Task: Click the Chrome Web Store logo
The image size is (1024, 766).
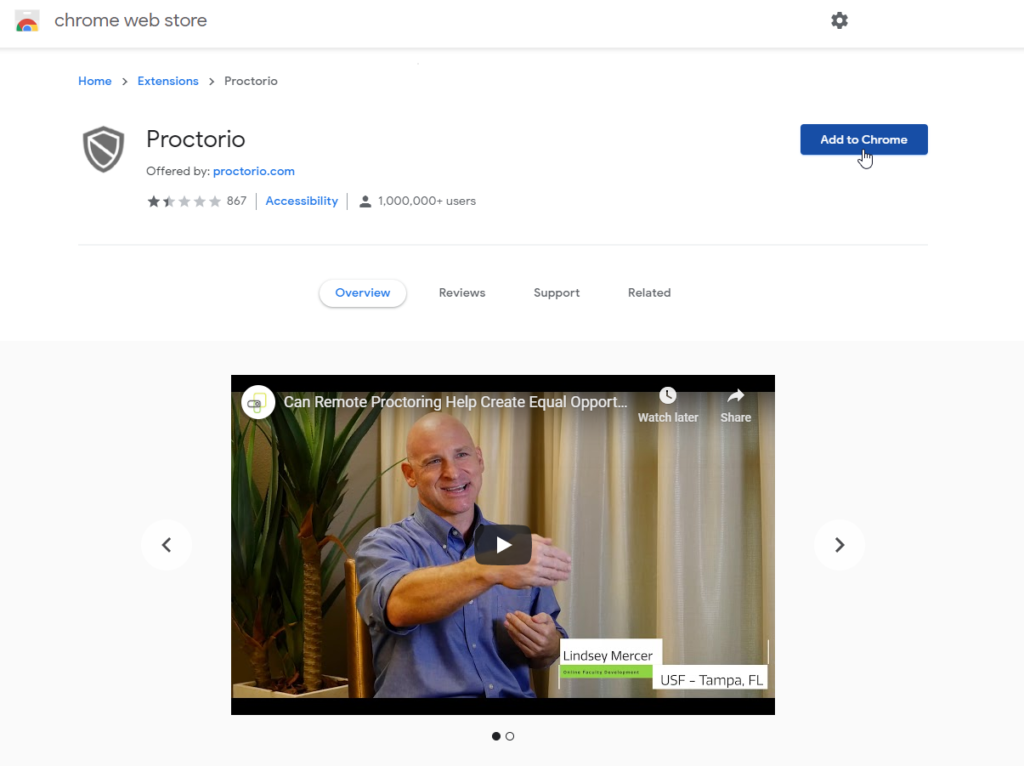Action: [27, 20]
